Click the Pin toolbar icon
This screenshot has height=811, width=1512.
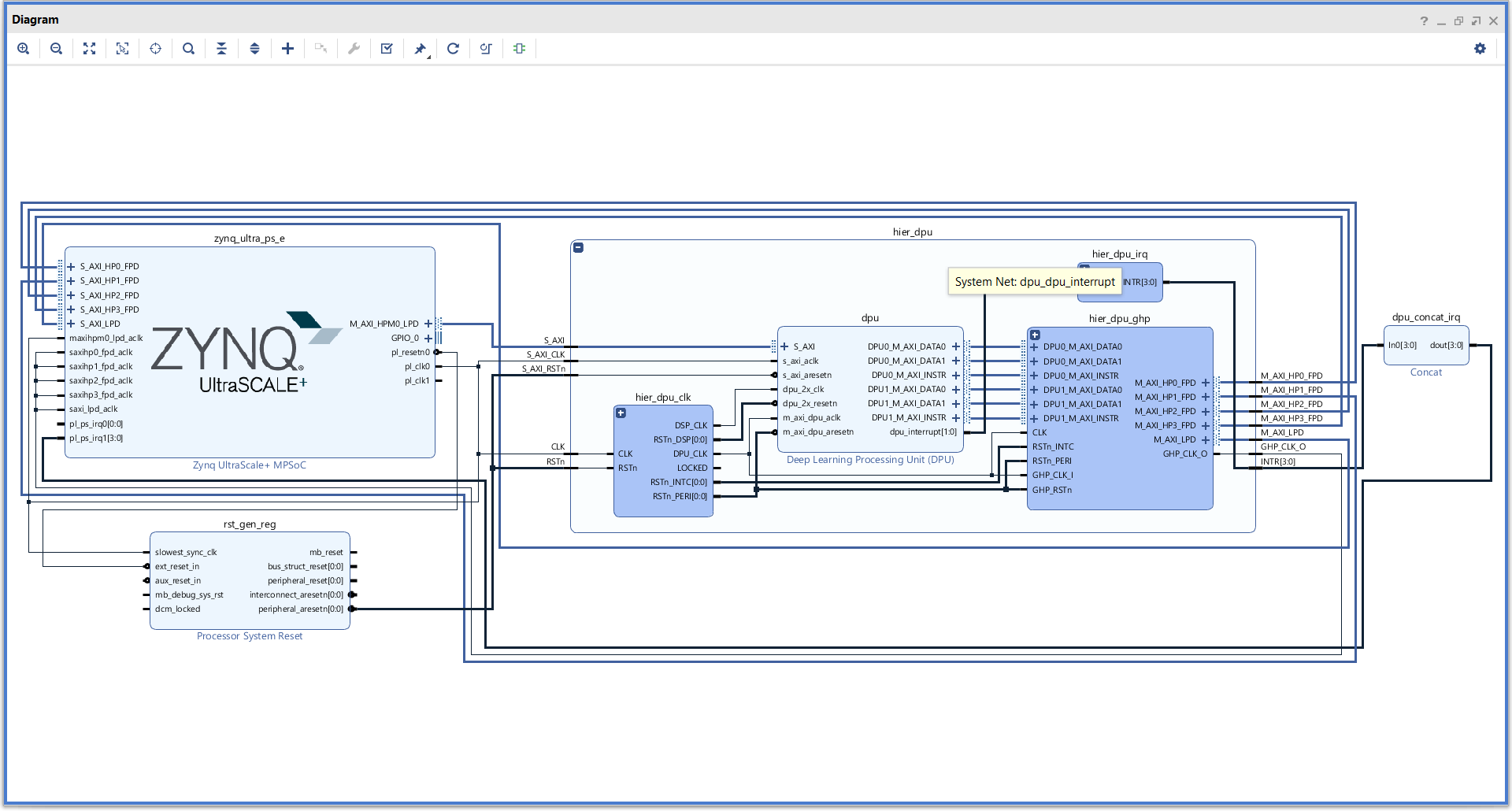[x=420, y=48]
